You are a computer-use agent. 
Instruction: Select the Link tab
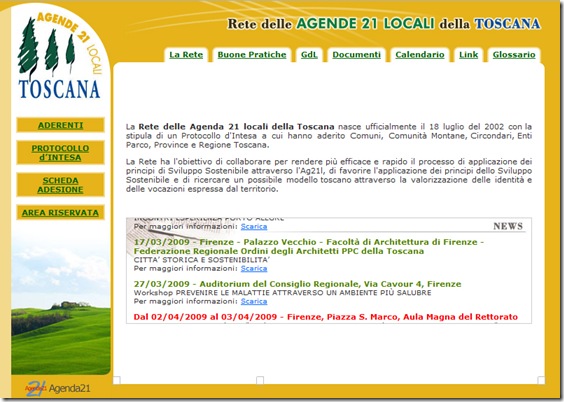[468, 55]
